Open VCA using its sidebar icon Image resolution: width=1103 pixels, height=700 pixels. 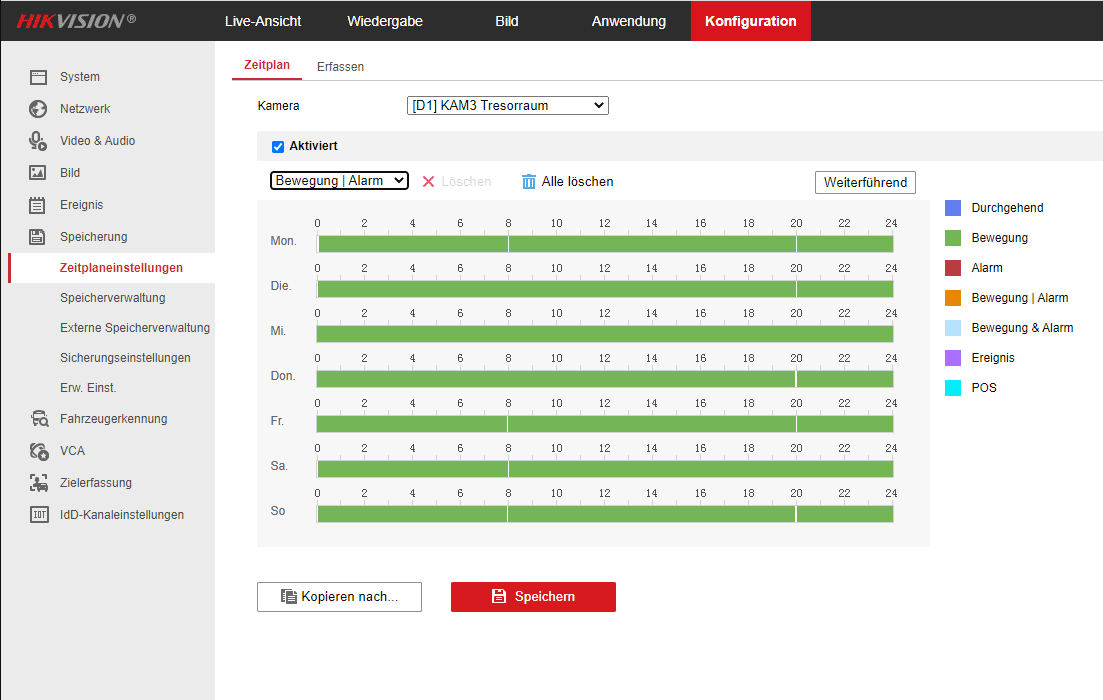pyautogui.click(x=38, y=451)
